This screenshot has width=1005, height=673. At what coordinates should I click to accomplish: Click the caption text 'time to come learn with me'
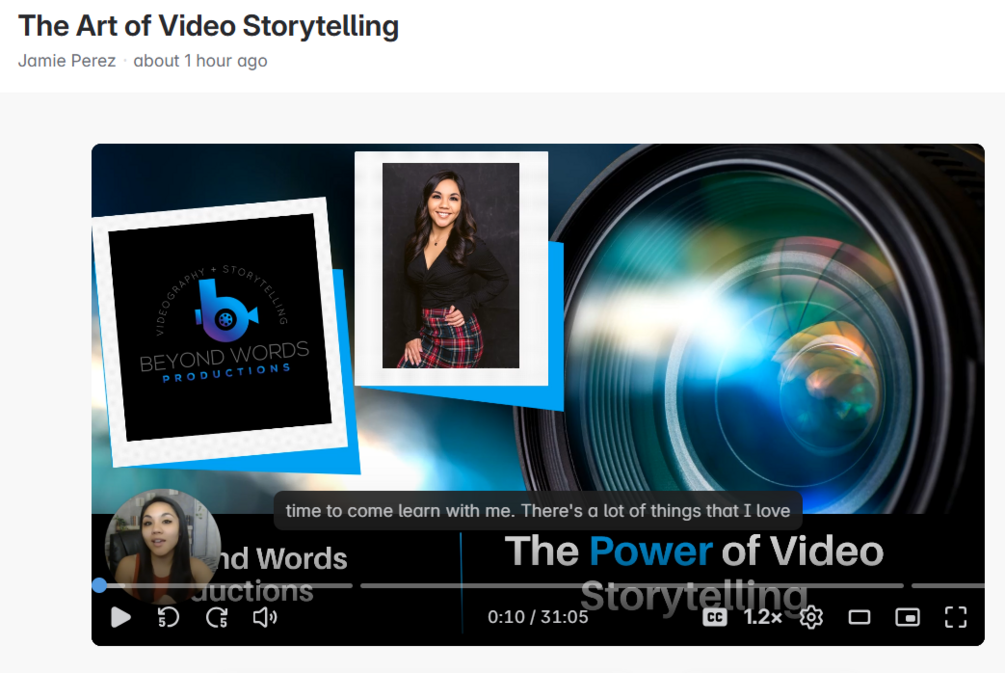400,511
